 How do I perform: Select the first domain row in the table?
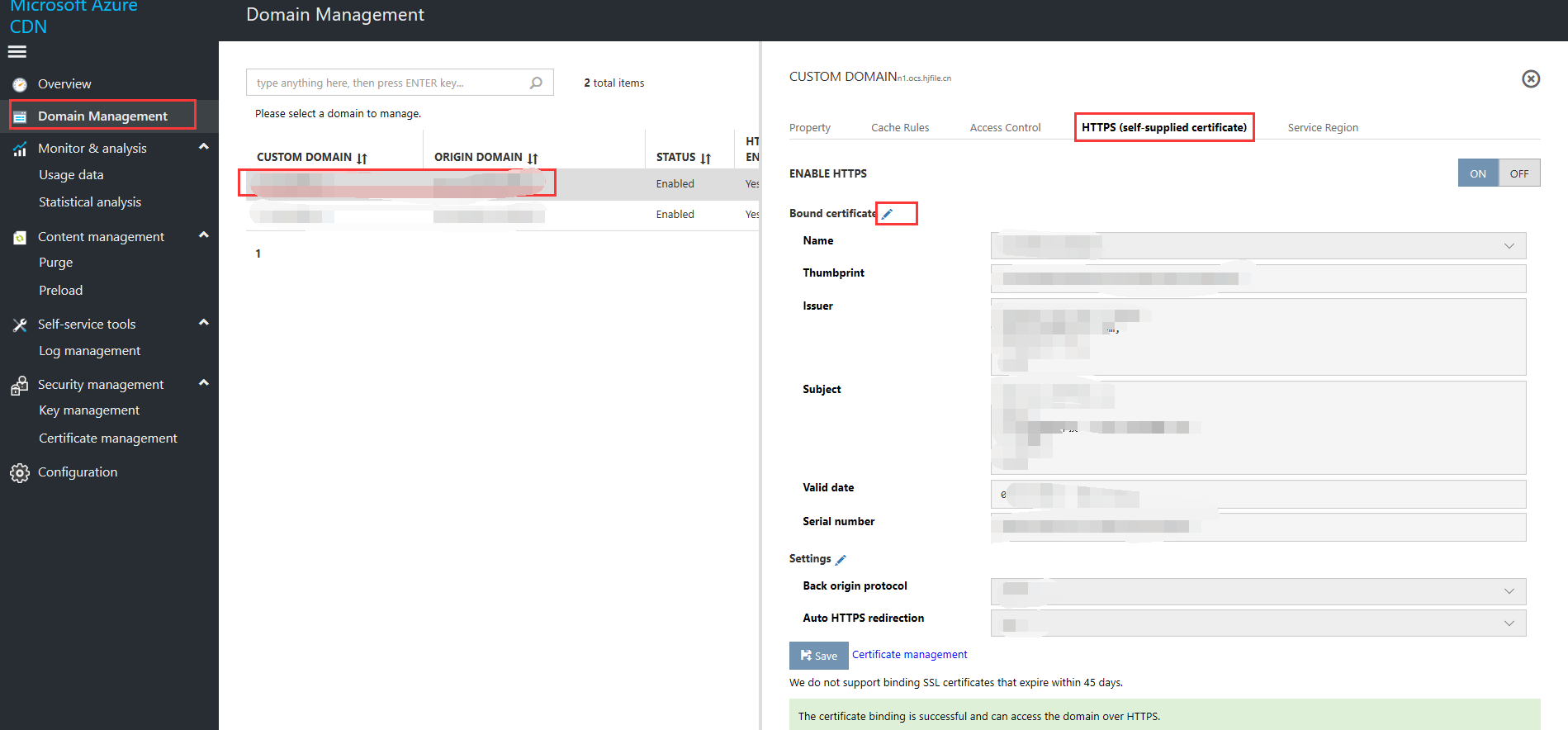[x=502, y=184]
